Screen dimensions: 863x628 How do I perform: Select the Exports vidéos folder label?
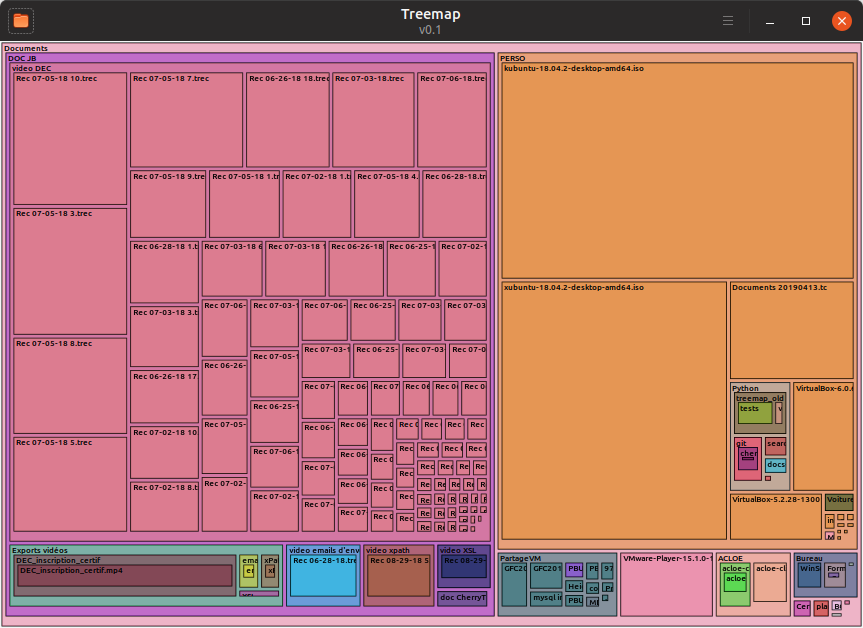[x=40, y=550]
